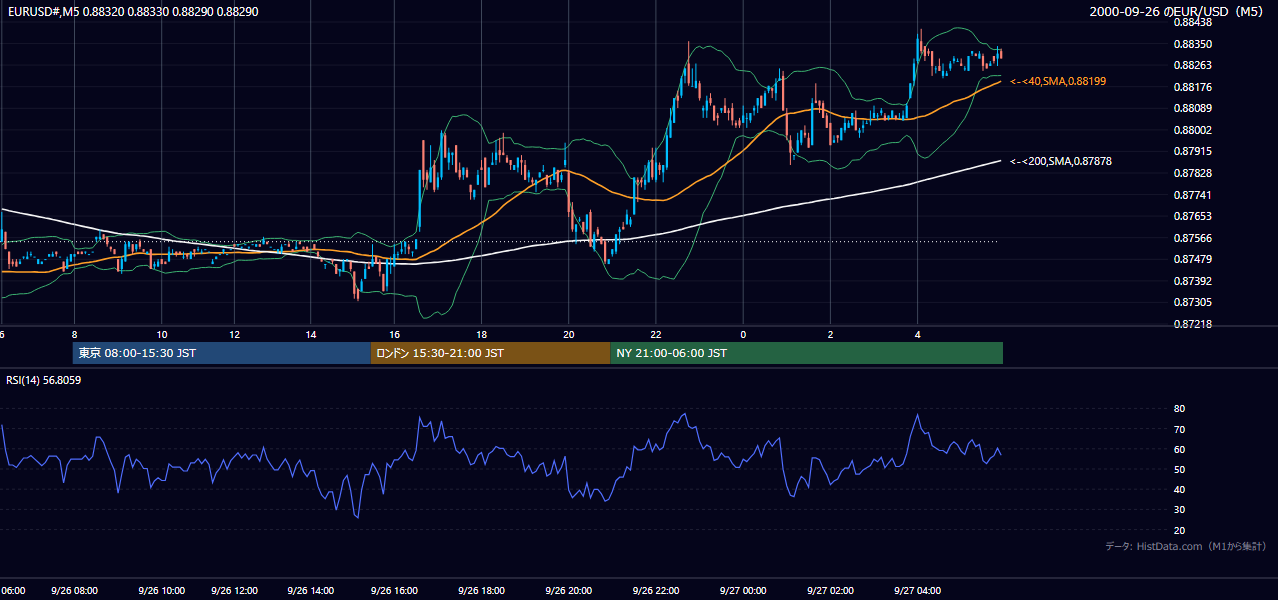This screenshot has width=1278, height=600.
Task: Click price axis value 0.87915
Action: (x=1191, y=152)
